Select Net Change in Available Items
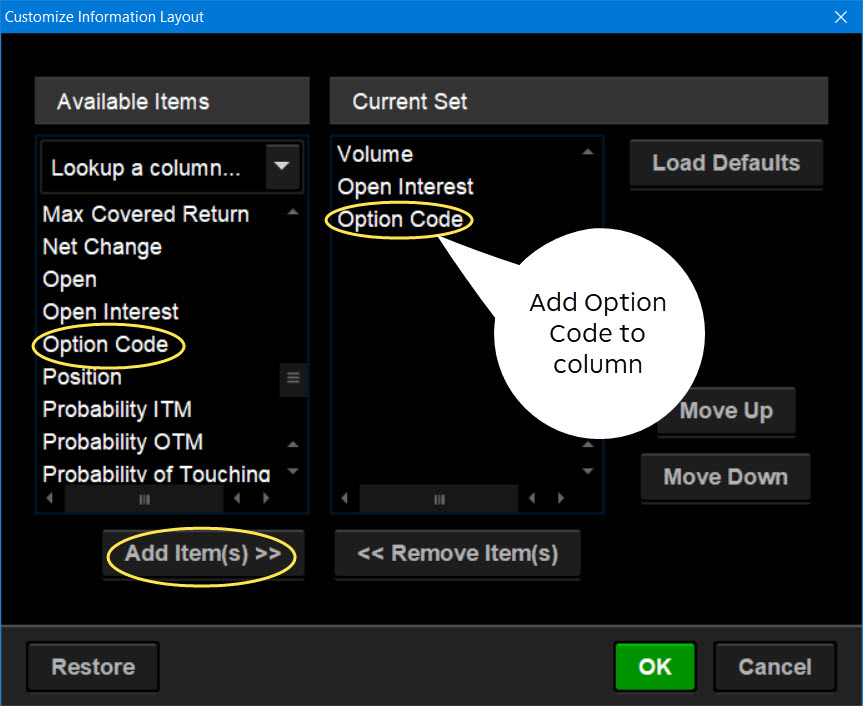The width and height of the screenshot is (863, 706). tap(102, 247)
